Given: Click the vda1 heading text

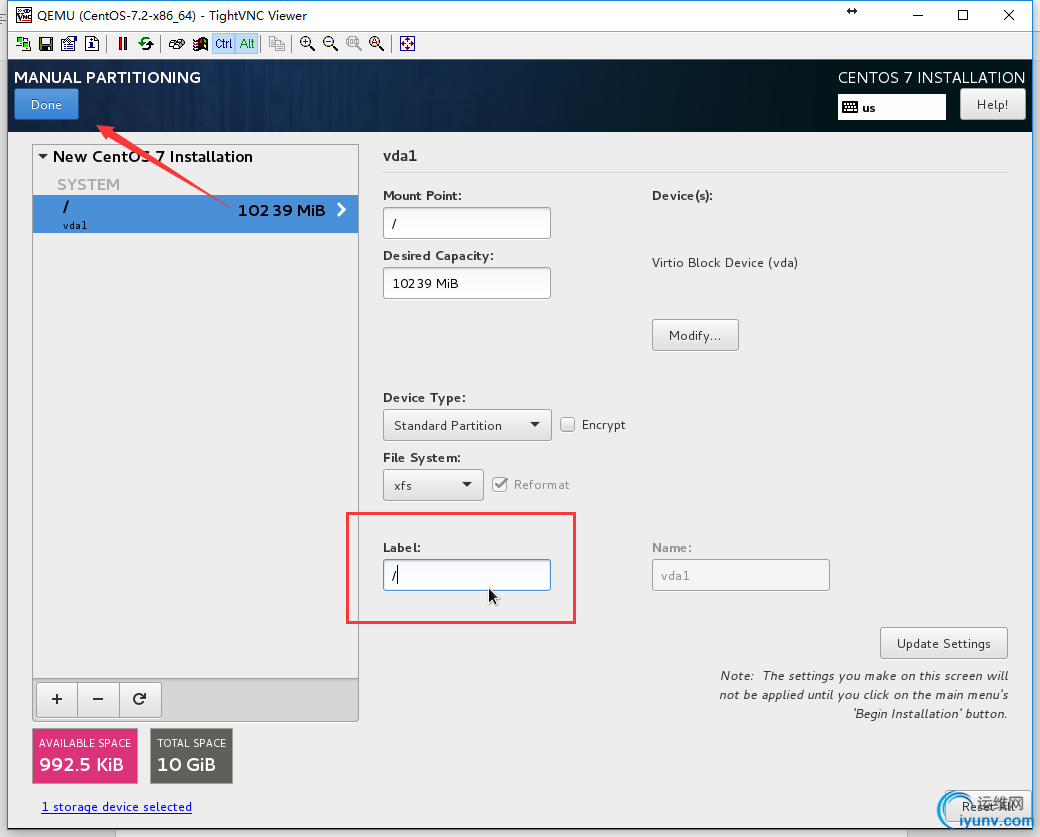Looking at the screenshot, I should (x=400, y=156).
